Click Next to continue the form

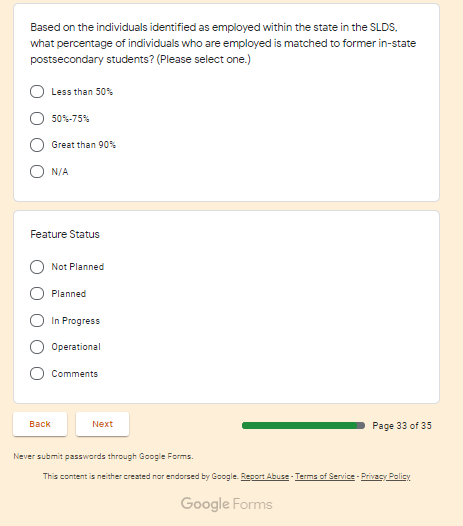click(x=102, y=424)
